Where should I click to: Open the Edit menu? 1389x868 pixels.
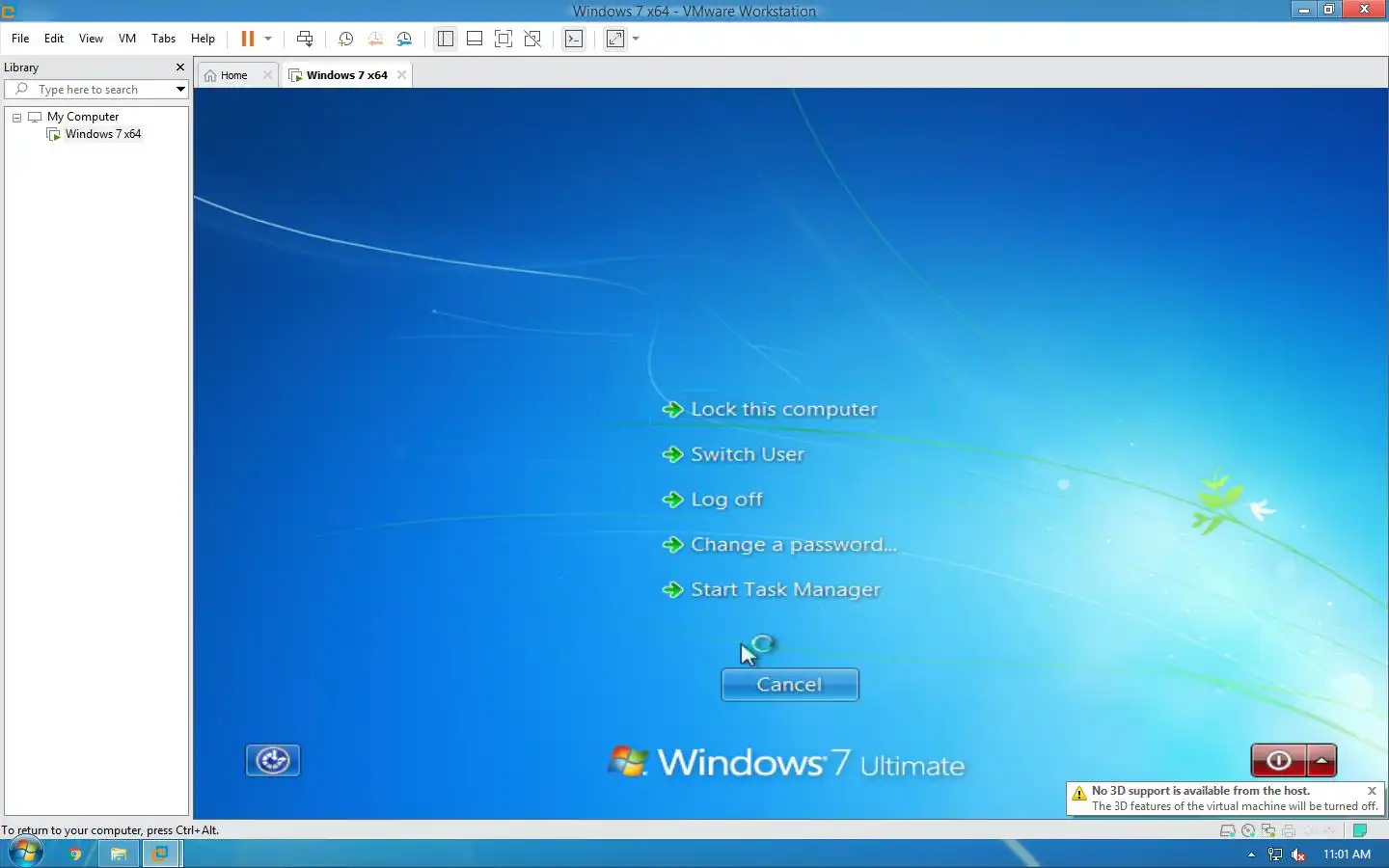[x=54, y=39]
